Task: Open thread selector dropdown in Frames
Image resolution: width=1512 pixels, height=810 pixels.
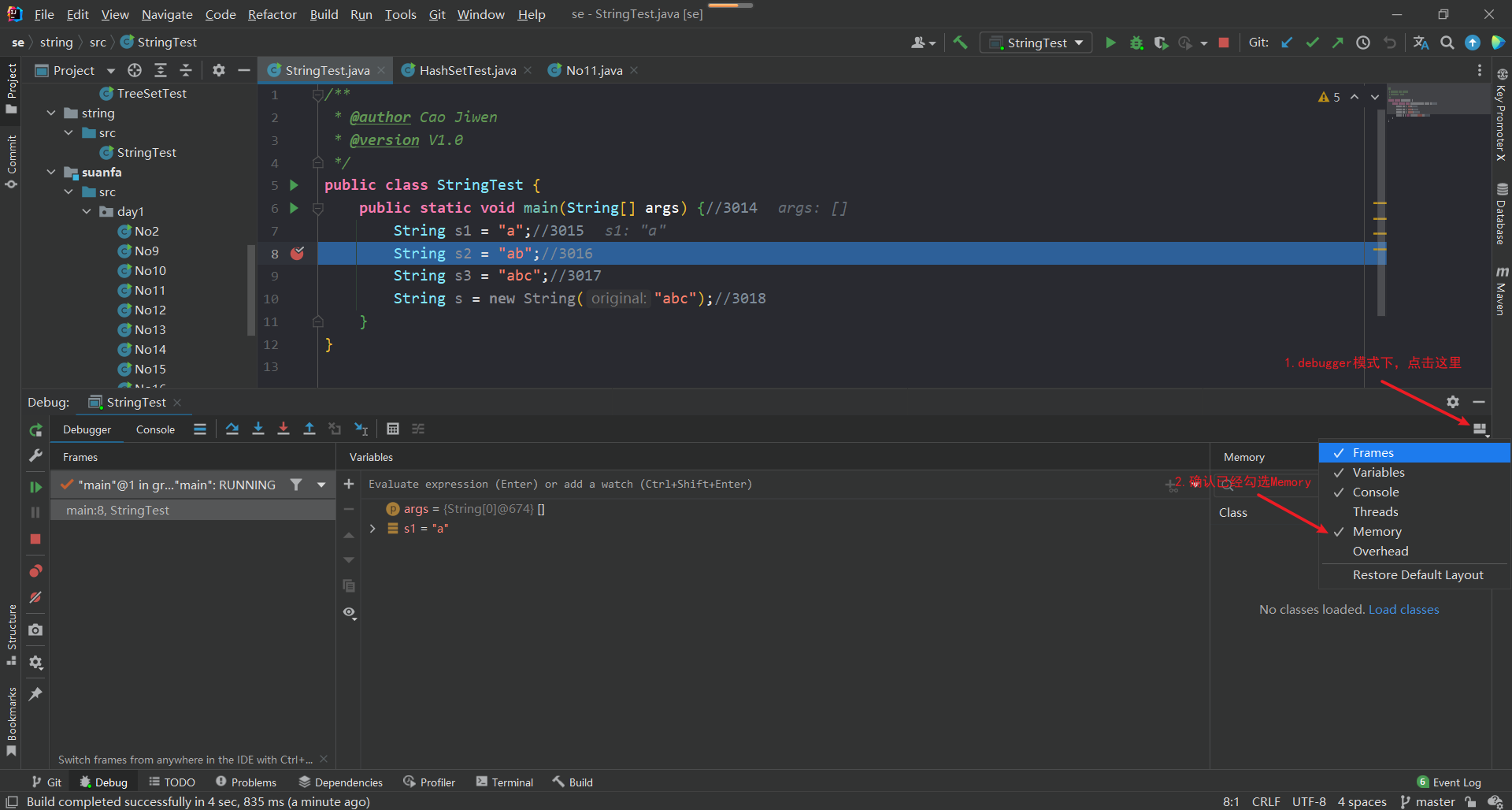Action: pos(321,485)
